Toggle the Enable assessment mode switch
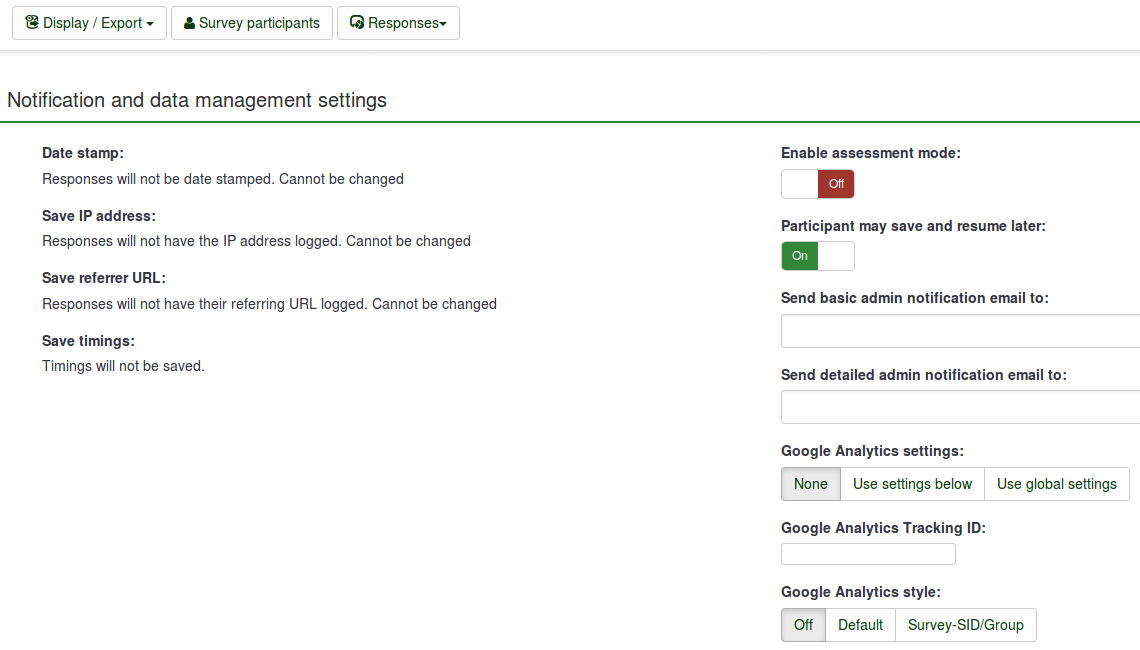 coord(817,184)
